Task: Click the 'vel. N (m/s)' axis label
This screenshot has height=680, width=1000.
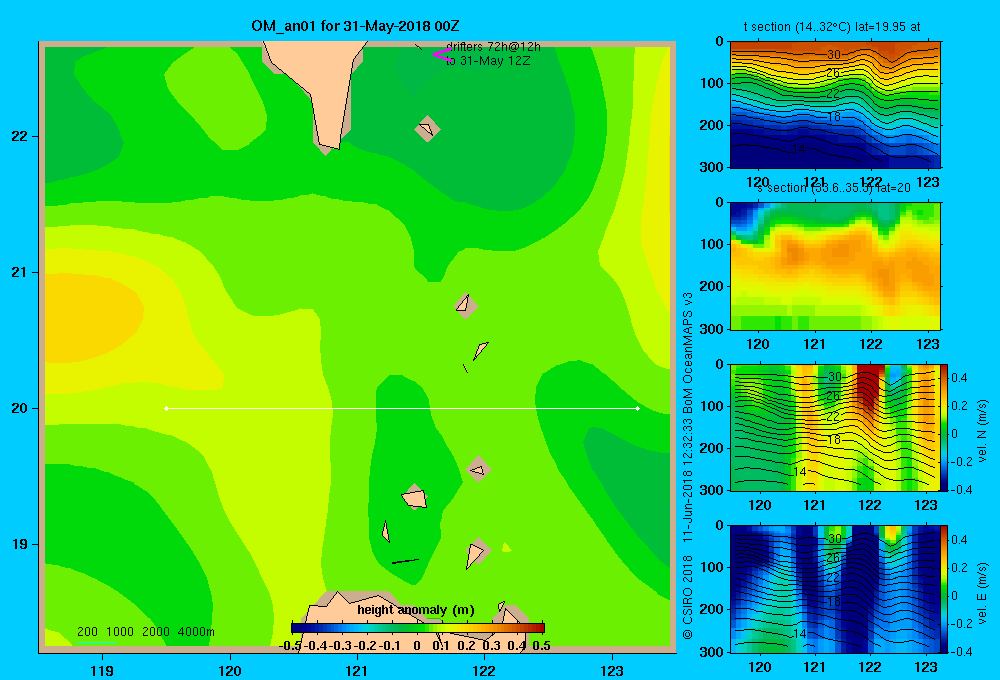Action: (982, 431)
